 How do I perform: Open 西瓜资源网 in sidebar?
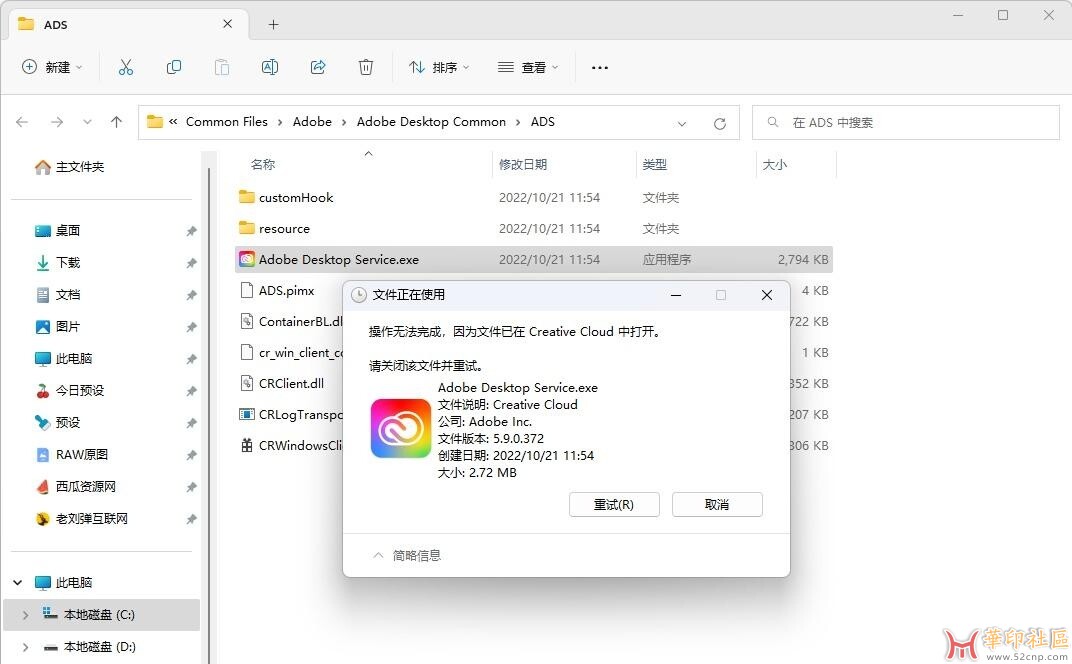(75, 487)
